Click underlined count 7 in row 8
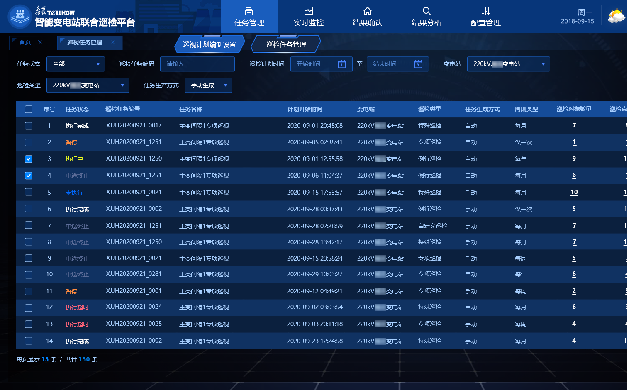Image resolution: width=627 pixels, height=390 pixels. click(574, 242)
